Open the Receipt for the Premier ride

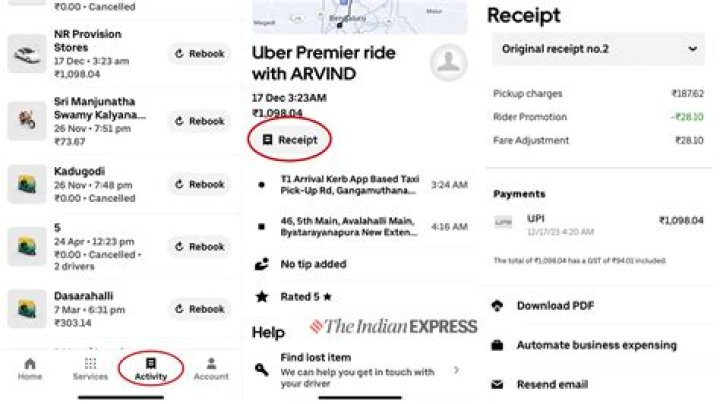tap(290, 140)
